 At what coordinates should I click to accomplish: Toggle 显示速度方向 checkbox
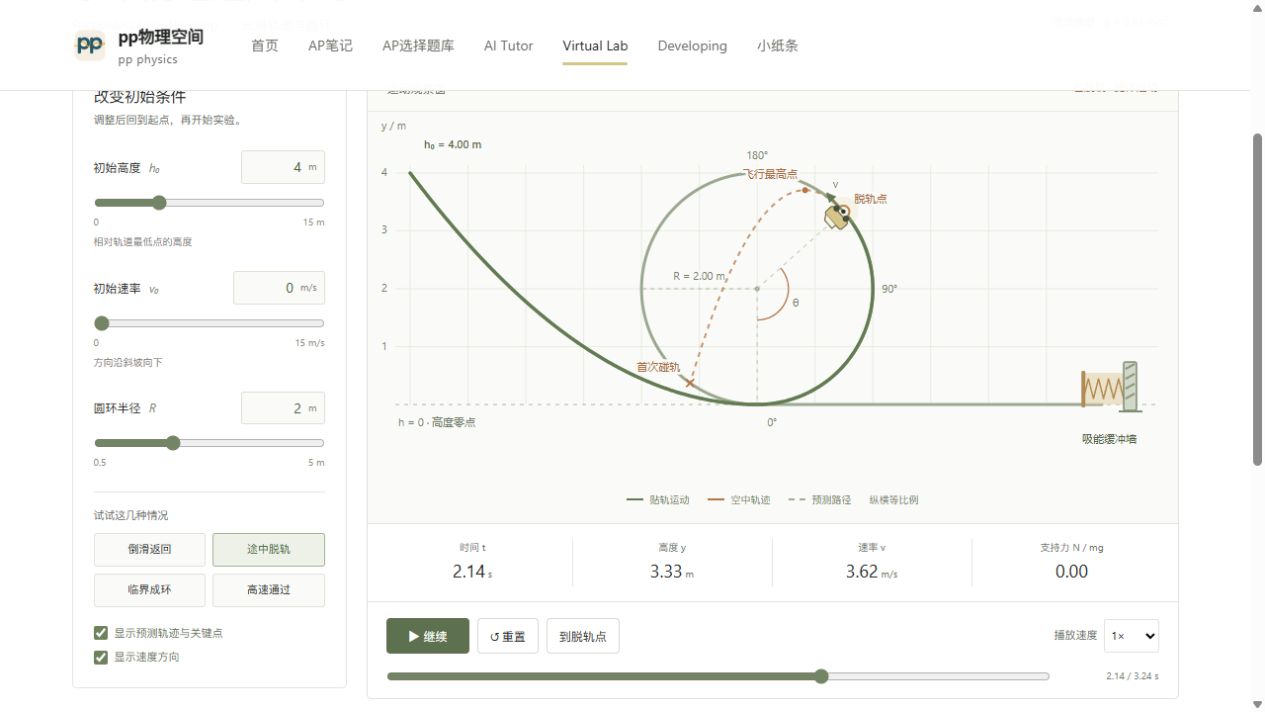pos(100,657)
